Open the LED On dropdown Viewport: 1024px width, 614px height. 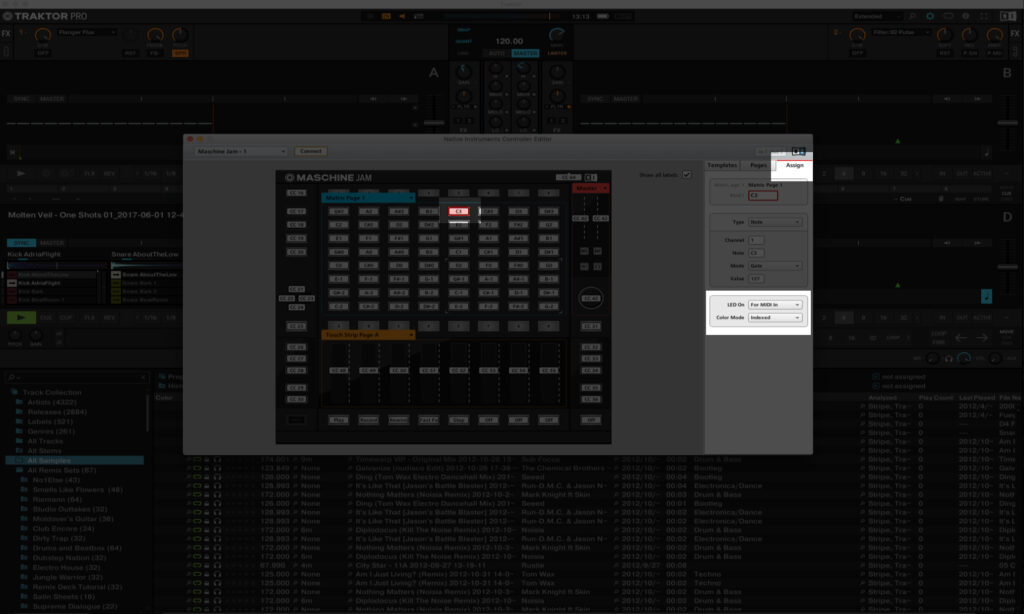[775, 305]
